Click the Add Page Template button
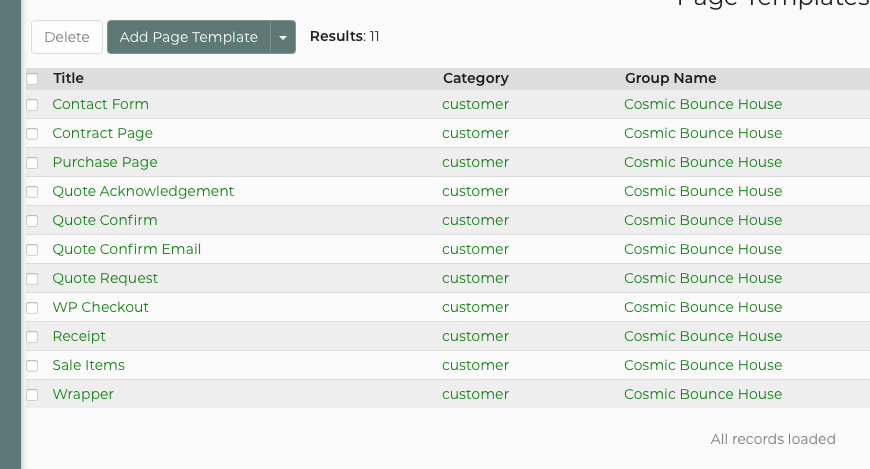 click(189, 37)
